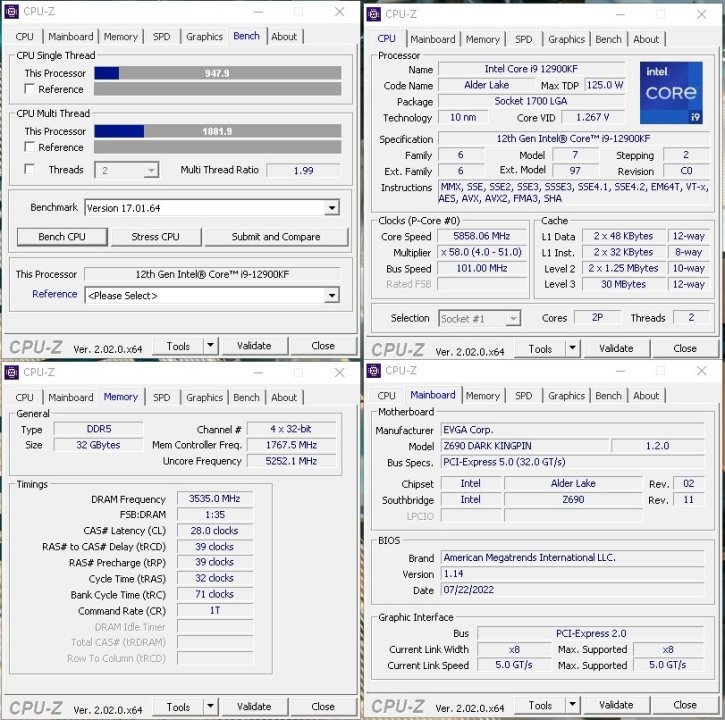Click the CPU-Z icon in the Memory window title bar
This screenshot has width=725, height=720.
12,372
